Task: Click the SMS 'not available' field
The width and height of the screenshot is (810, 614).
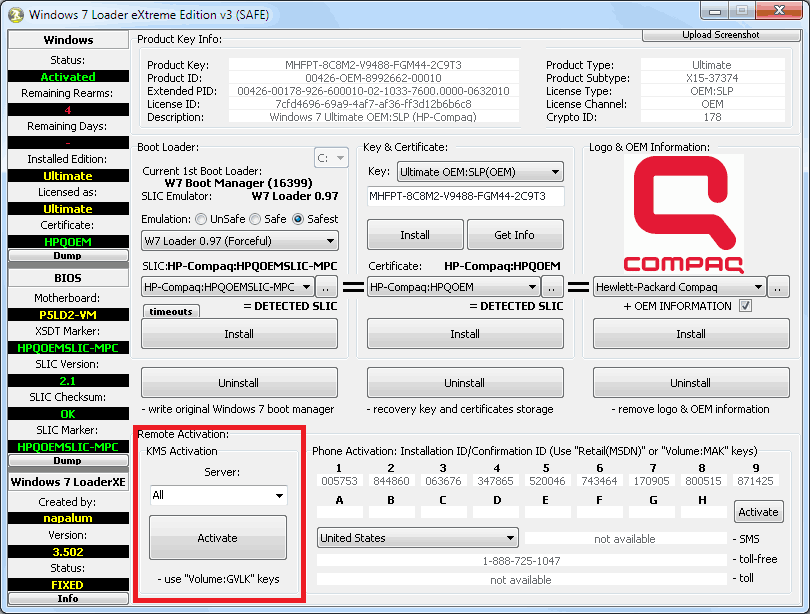Action: point(625,539)
